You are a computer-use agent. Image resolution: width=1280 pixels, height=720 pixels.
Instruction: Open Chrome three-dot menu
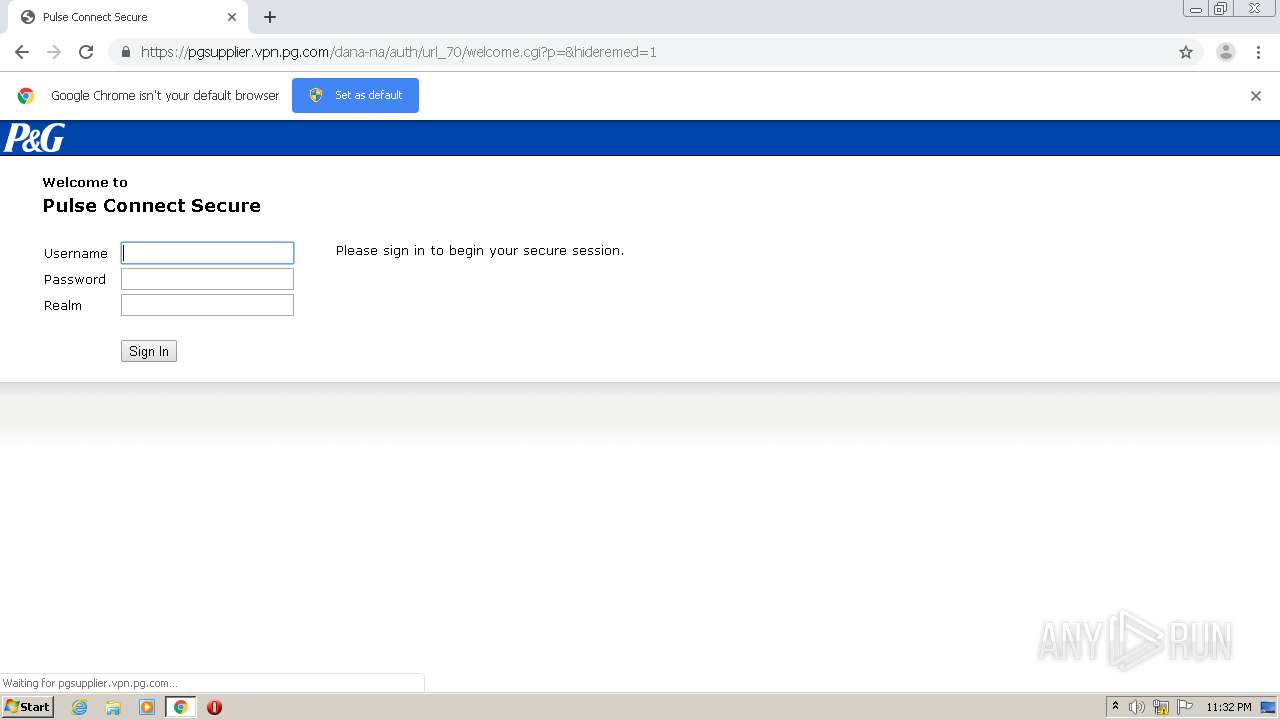click(x=1258, y=52)
